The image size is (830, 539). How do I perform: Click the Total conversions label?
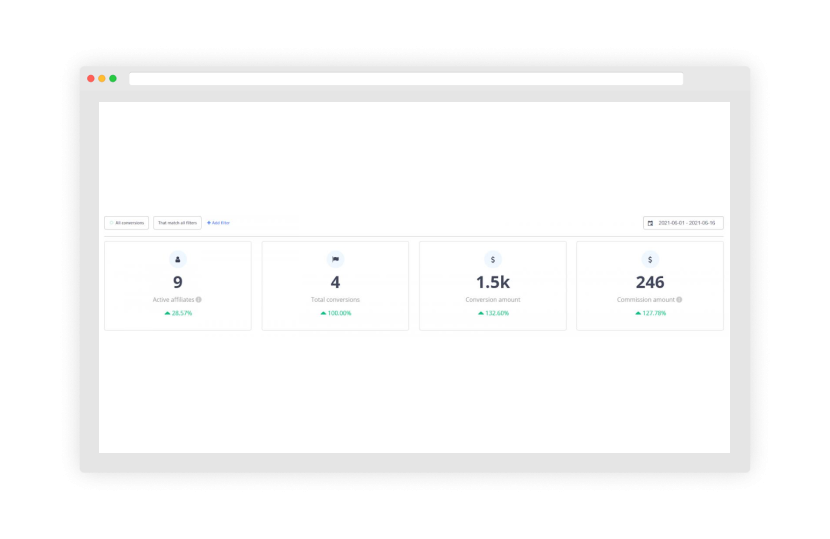[335, 299]
